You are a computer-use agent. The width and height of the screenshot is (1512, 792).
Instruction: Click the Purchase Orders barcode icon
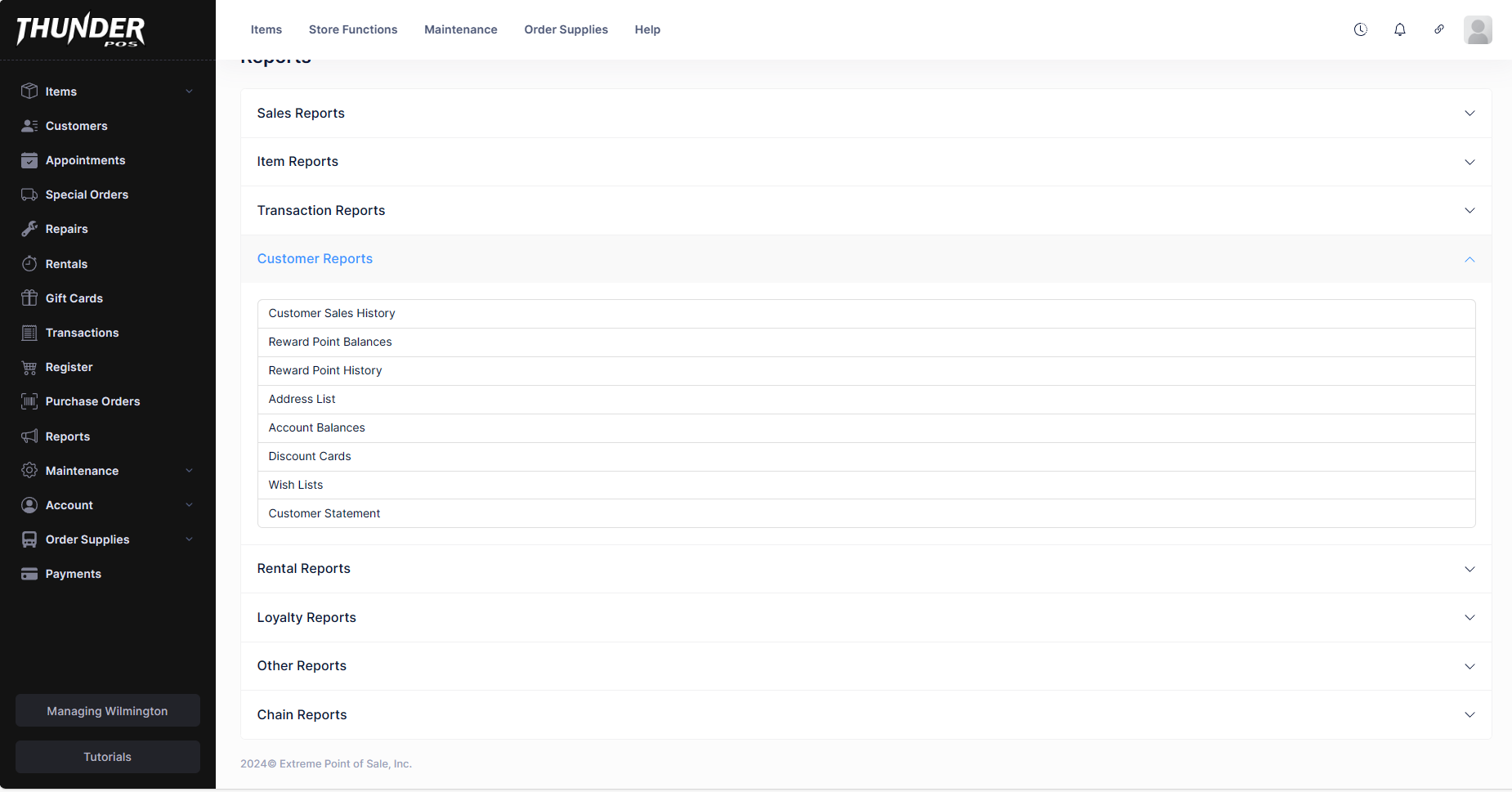click(29, 401)
